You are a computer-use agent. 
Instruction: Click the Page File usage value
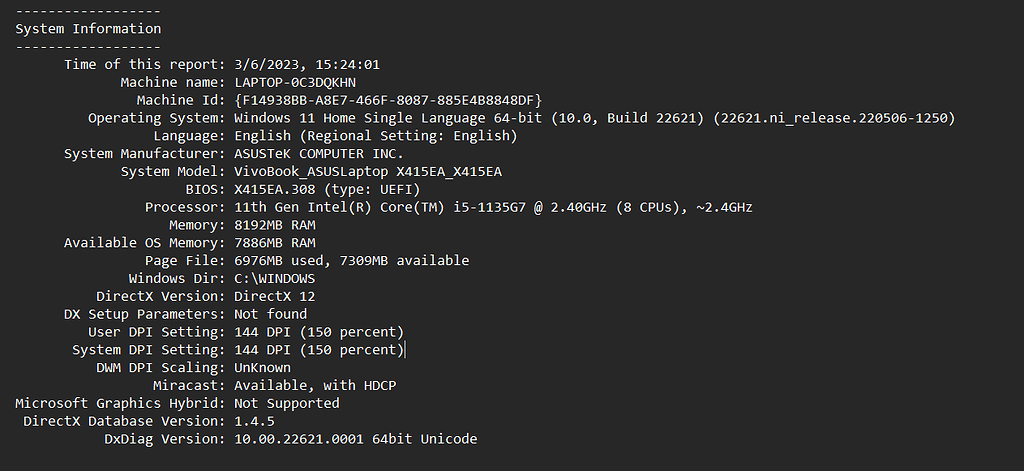pyautogui.click(x=351, y=261)
